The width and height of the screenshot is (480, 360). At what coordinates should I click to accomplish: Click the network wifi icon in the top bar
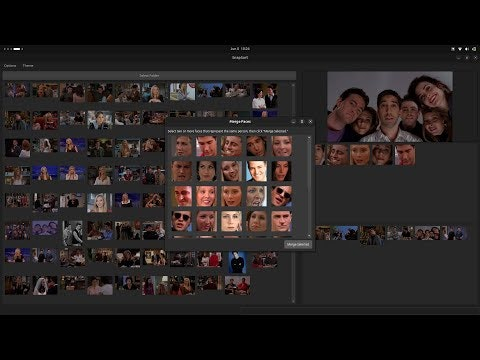460,49
